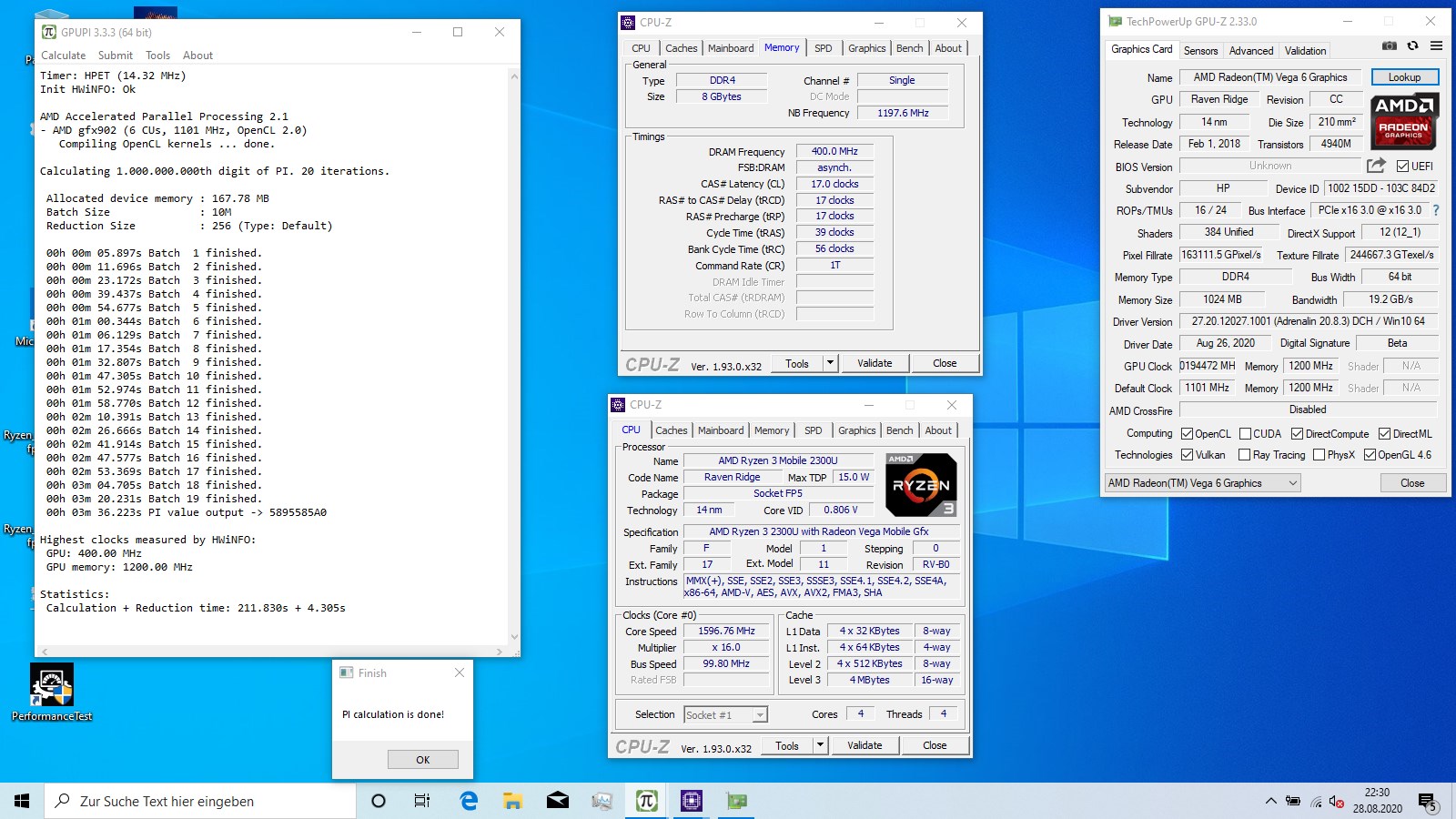The image size is (1456, 819).
Task: Click the Cortana circle icon on taskbar
Action: pos(379,801)
